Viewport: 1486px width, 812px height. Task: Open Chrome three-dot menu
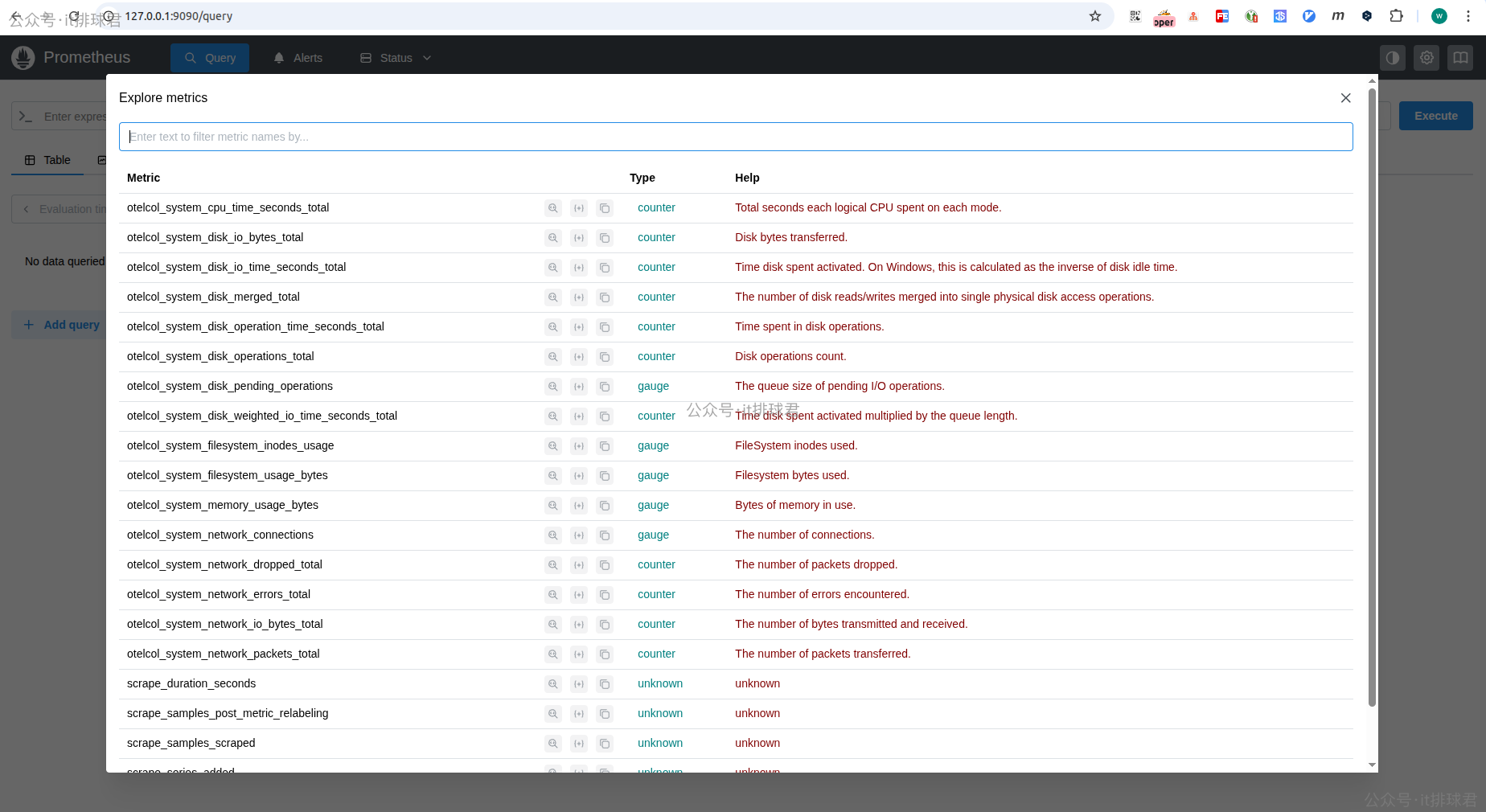tap(1468, 16)
